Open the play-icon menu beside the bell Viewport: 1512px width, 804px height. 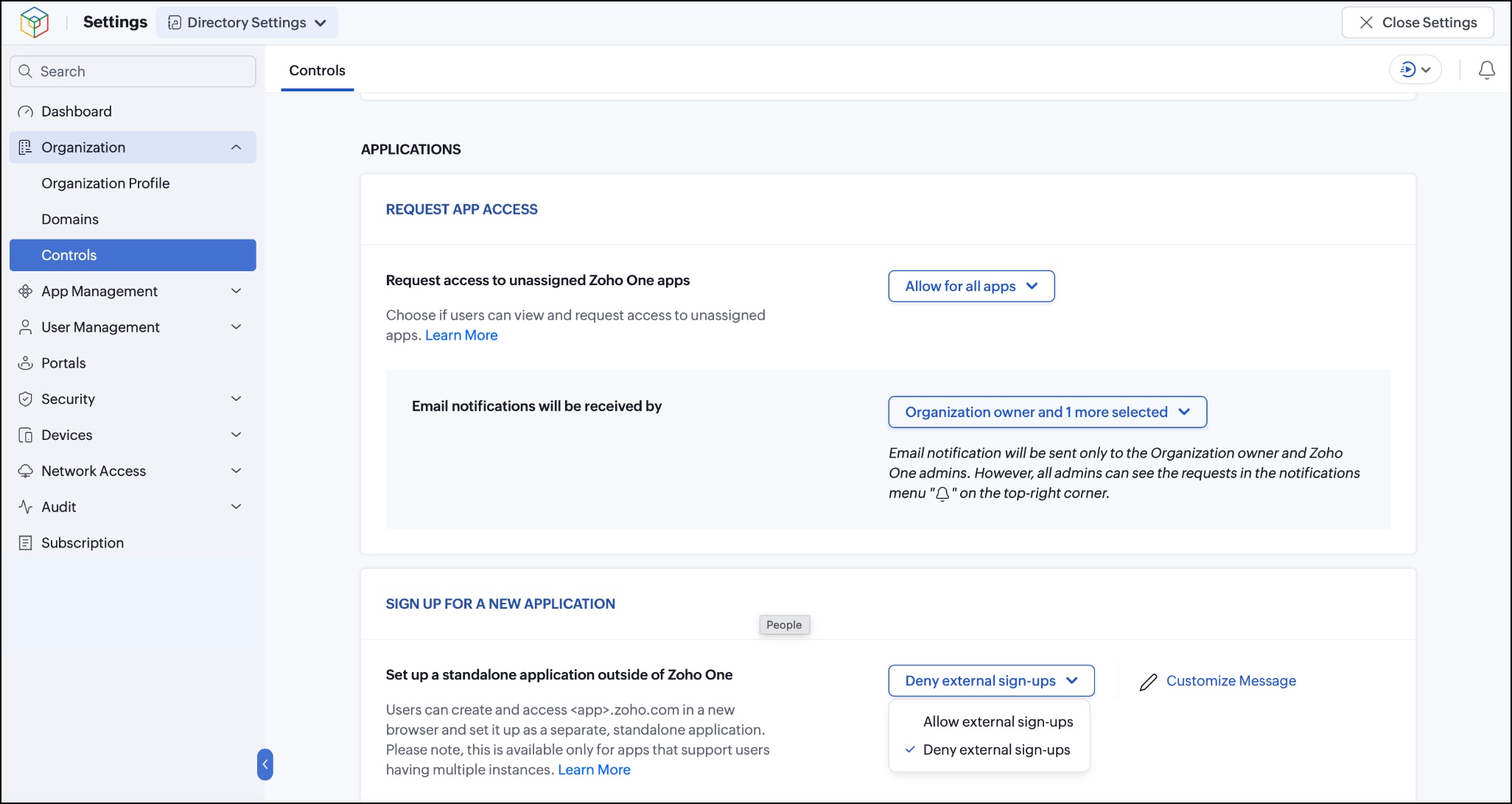pyautogui.click(x=1415, y=70)
